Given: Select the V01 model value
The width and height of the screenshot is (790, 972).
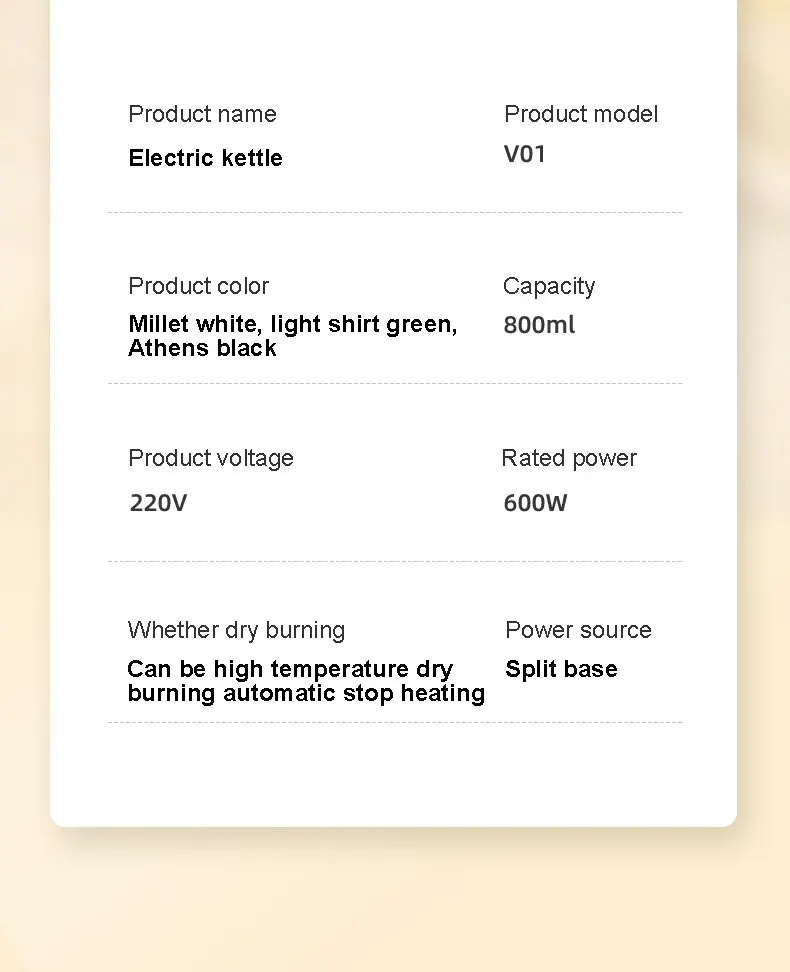Looking at the screenshot, I should click(525, 154).
